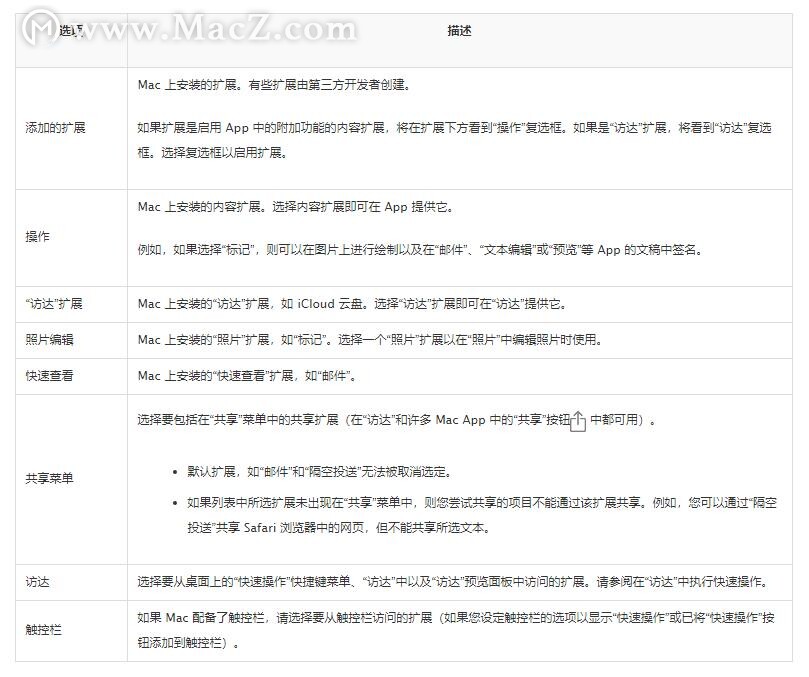
Task: Click the 访达 row label
Action: click(37, 582)
